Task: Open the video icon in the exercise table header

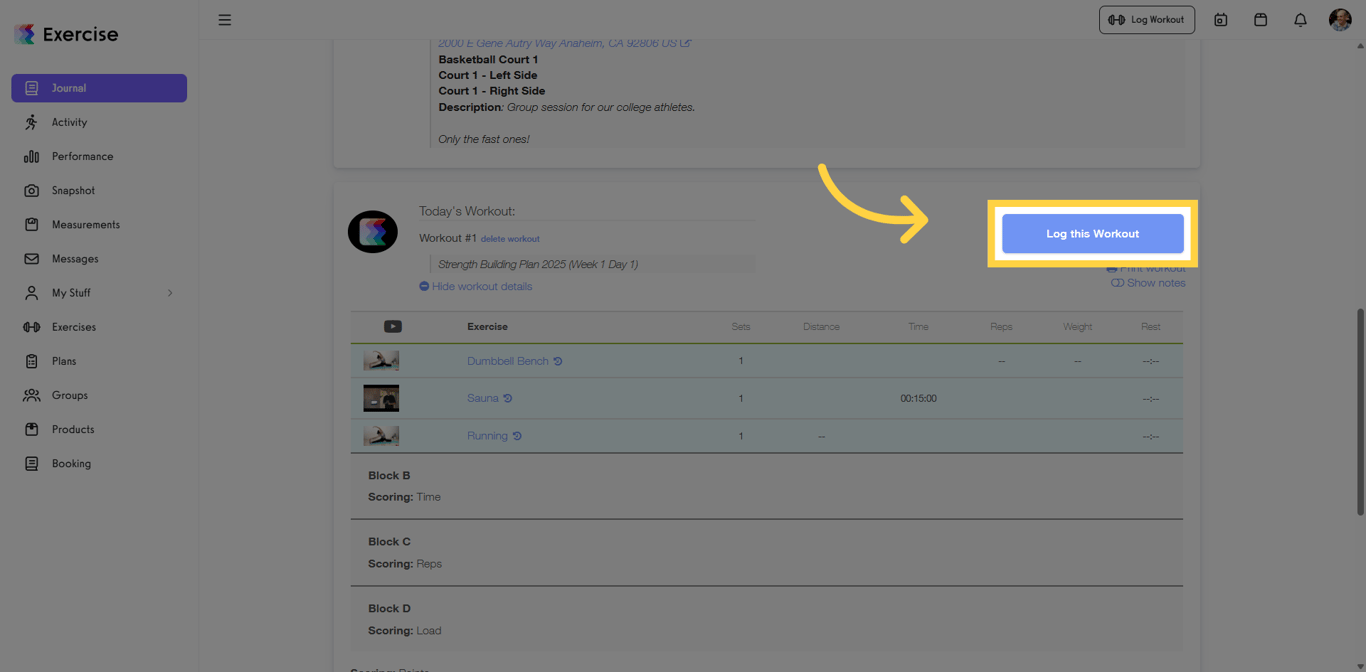Action: click(x=393, y=326)
